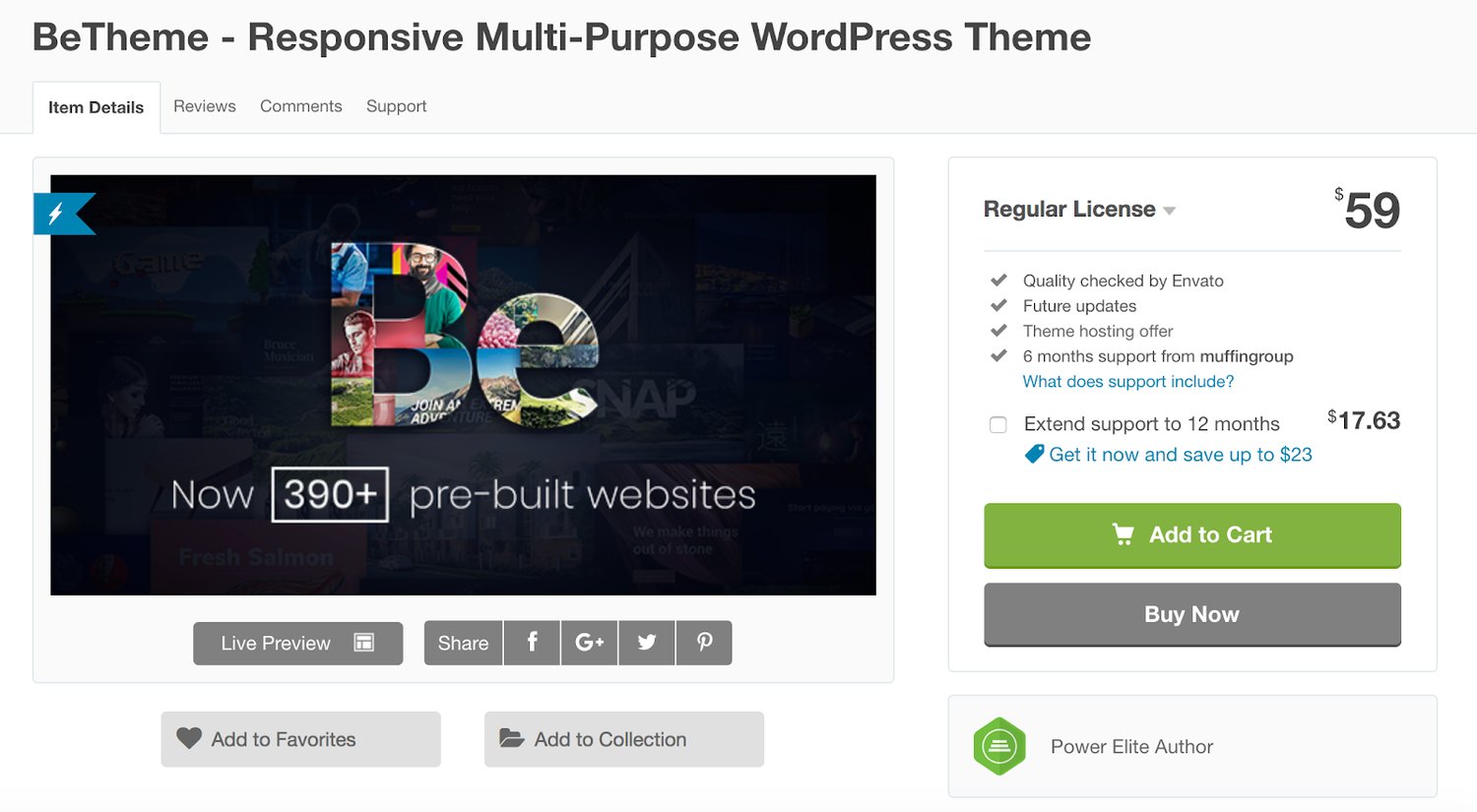Click the Power Elite Author badge icon

click(x=999, y=746)
